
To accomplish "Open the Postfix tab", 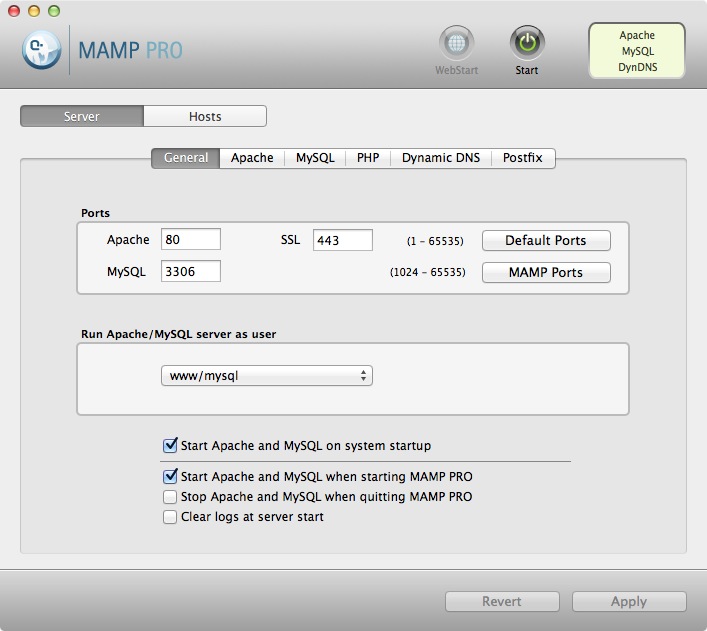I will tap(523, 158).
